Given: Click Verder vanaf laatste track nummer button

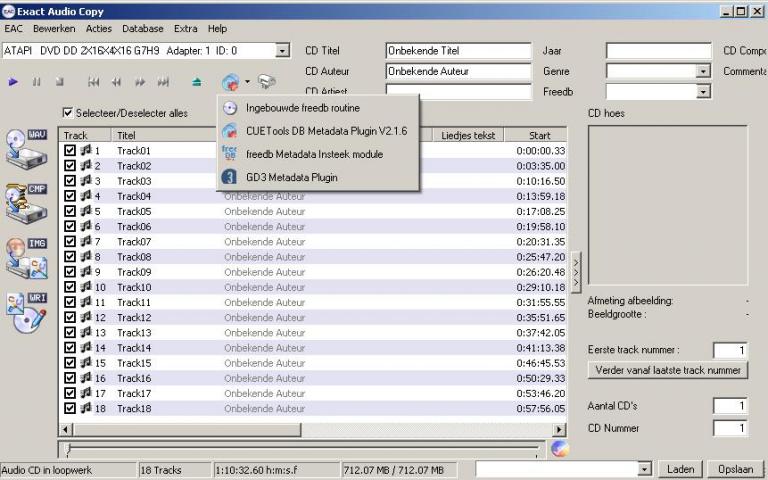Looking at the screenshot, I should (x=667, y=370).
